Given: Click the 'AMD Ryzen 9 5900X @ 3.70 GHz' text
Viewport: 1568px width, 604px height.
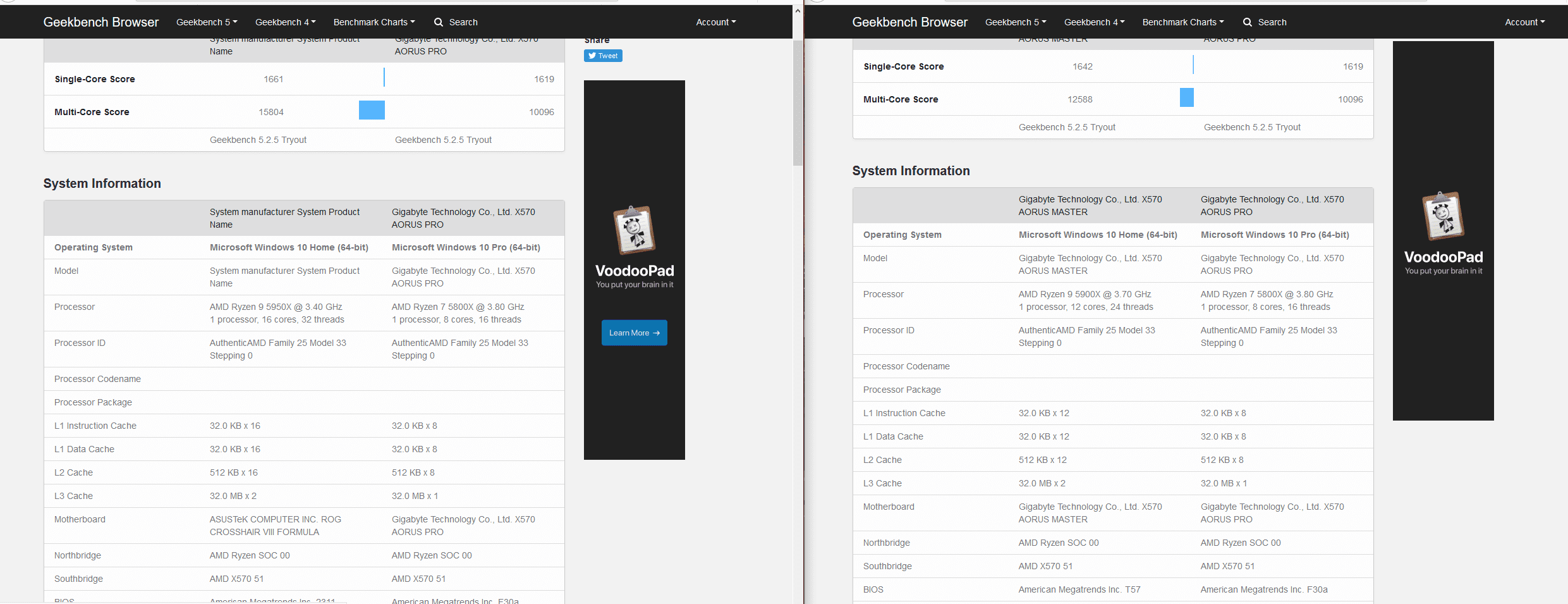Looking at the screenshot, I should (1085, 294).
